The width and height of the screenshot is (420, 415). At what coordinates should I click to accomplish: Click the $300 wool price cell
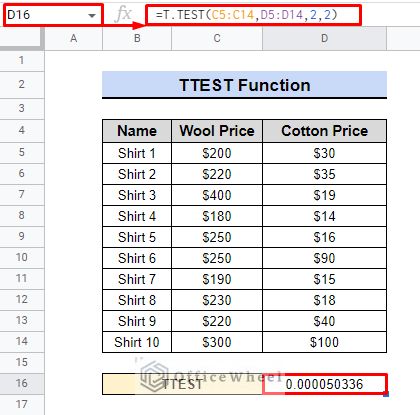coord(217,342)
